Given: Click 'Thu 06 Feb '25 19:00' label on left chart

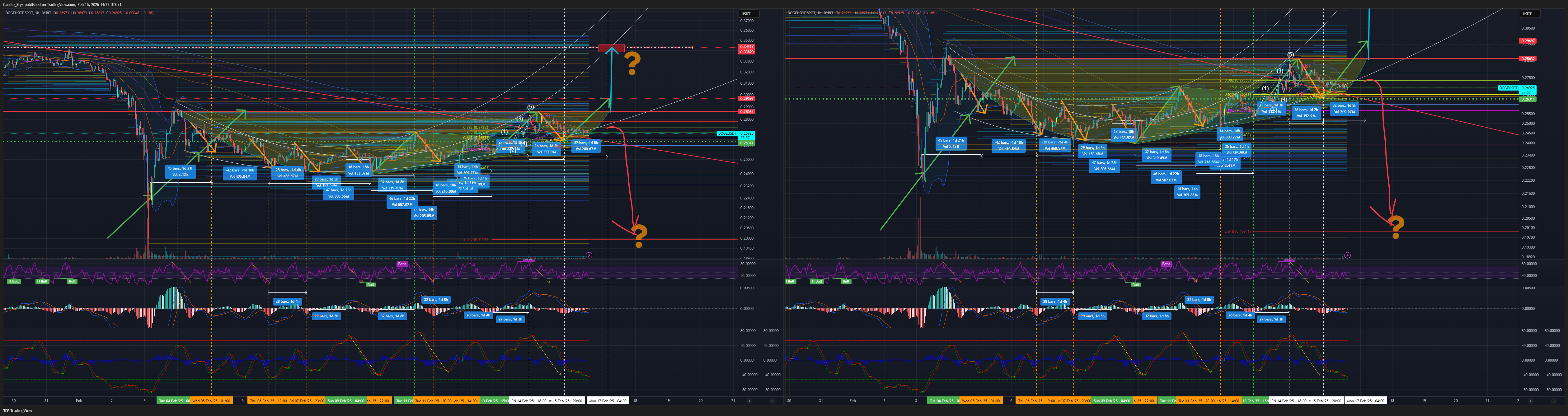Looking at the screenshot, I should (268, 401).
